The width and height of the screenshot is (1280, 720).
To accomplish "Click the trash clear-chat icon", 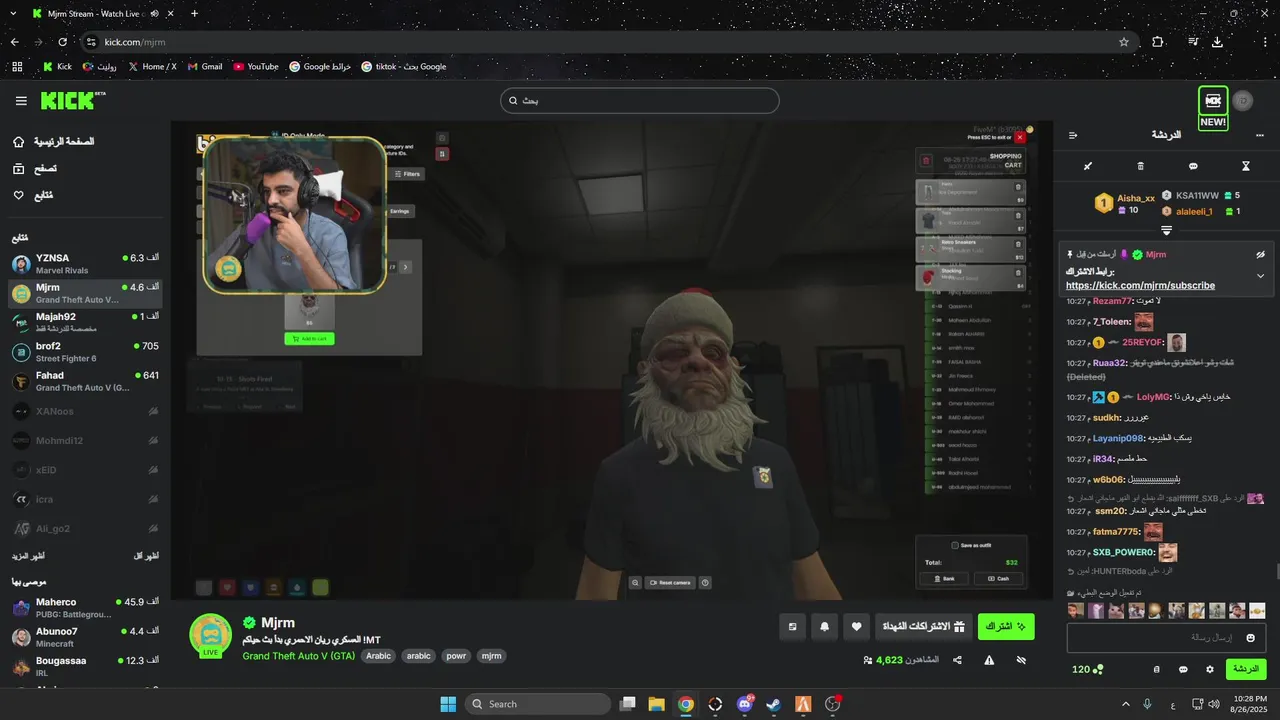I will click(x=1141, y=166).
